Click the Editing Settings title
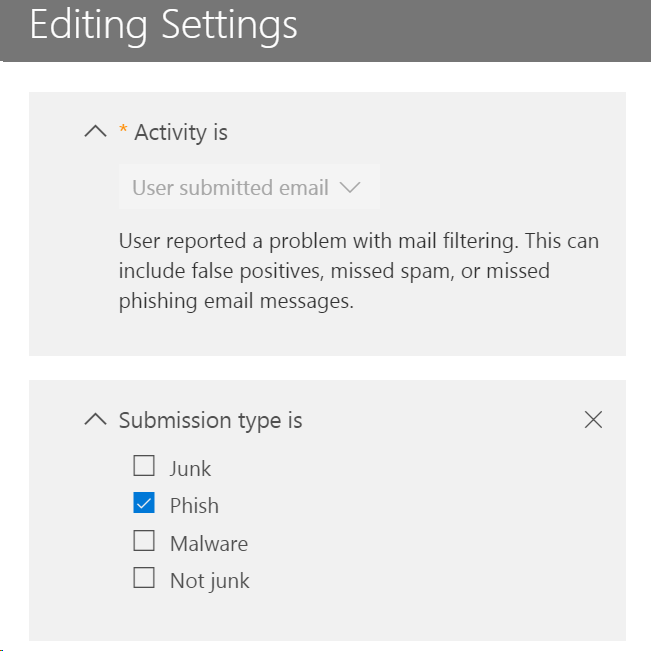Screen dimensions: 651x651 pos(163,26)
